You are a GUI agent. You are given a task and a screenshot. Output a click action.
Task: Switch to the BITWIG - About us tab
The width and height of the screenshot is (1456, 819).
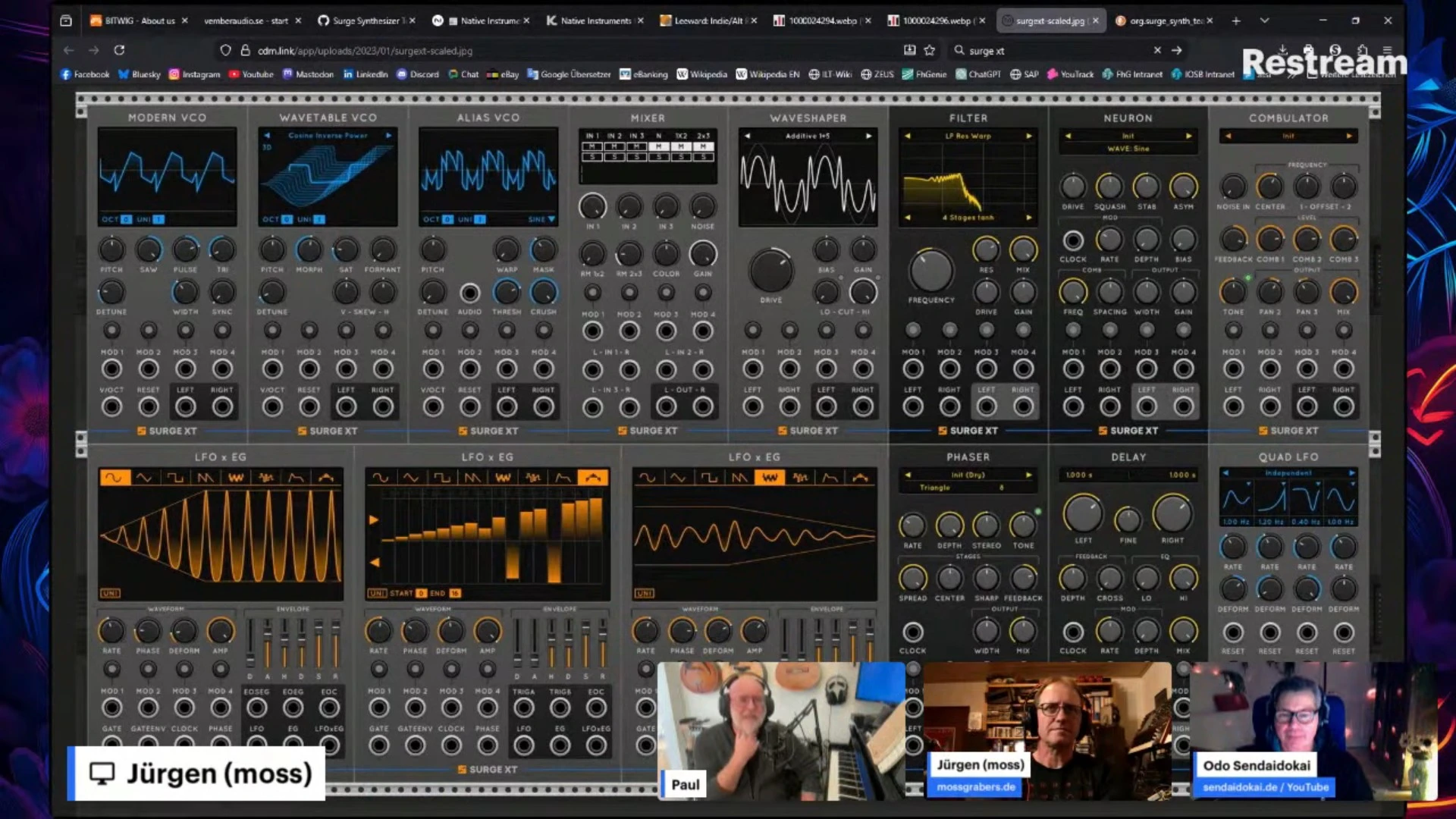tap(139, 20)
